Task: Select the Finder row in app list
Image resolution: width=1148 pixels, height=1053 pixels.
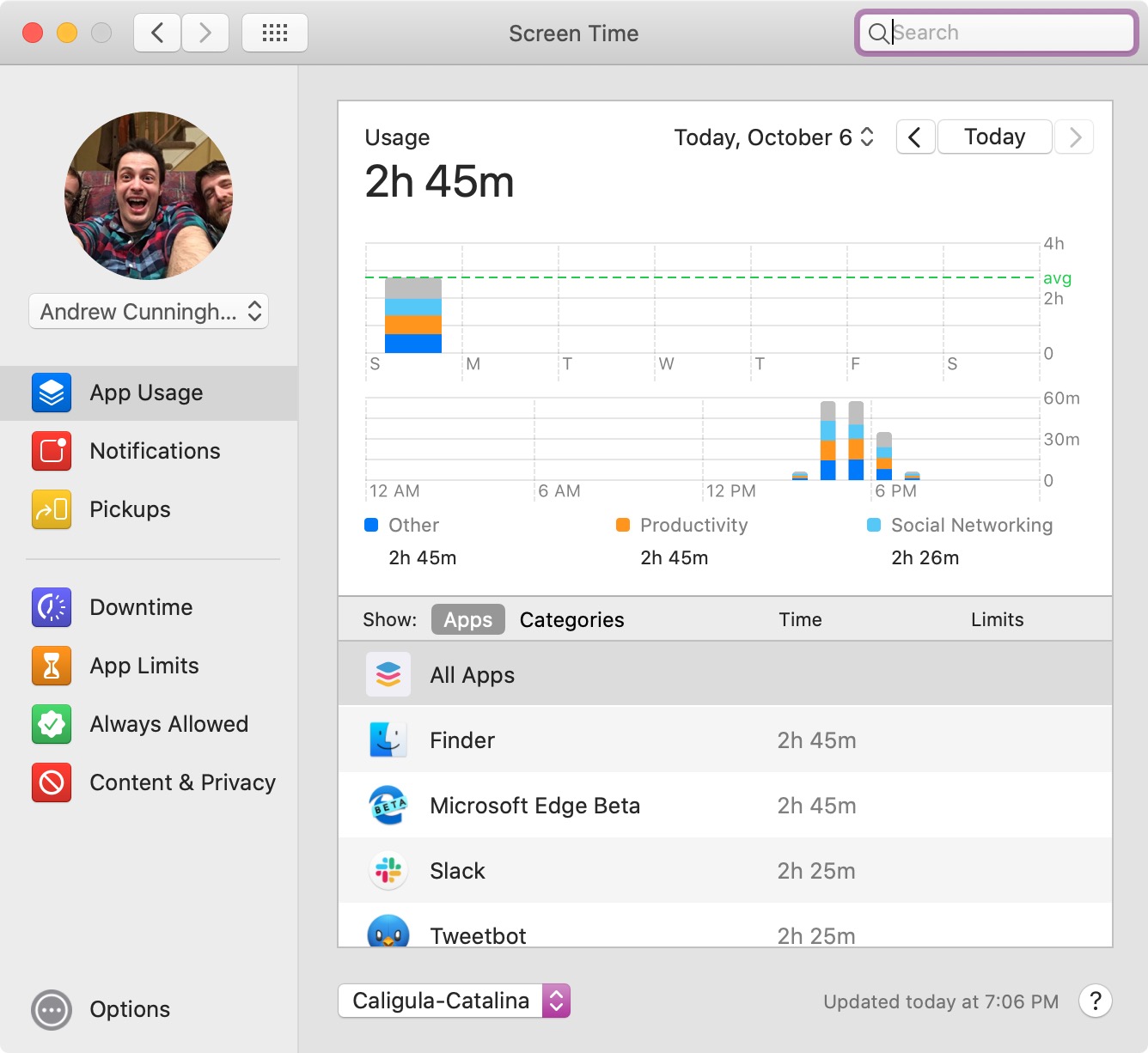Action: pyautogui.click(x=724, y=740)
